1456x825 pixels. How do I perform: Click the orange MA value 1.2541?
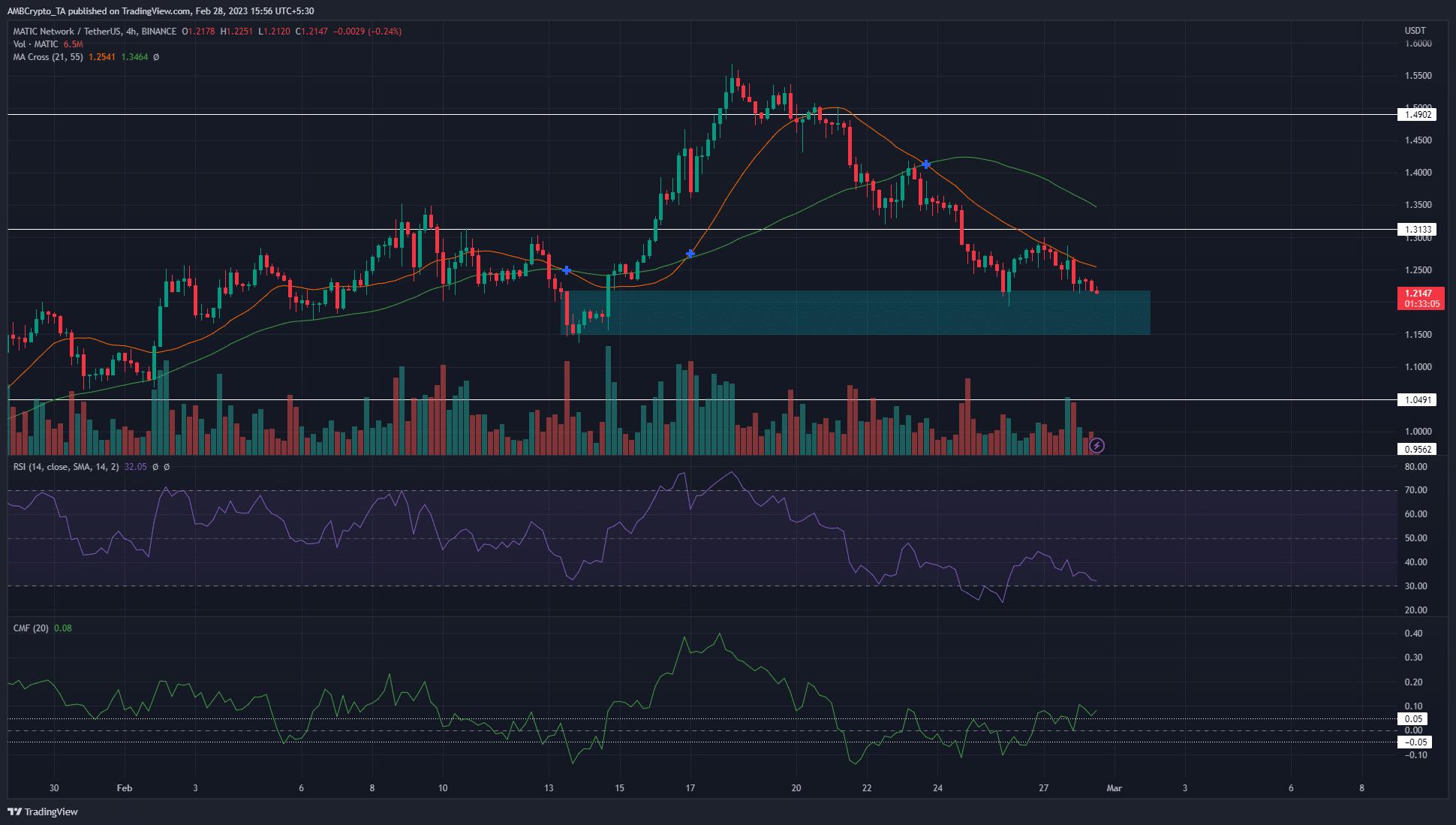[x=102, y=57]
